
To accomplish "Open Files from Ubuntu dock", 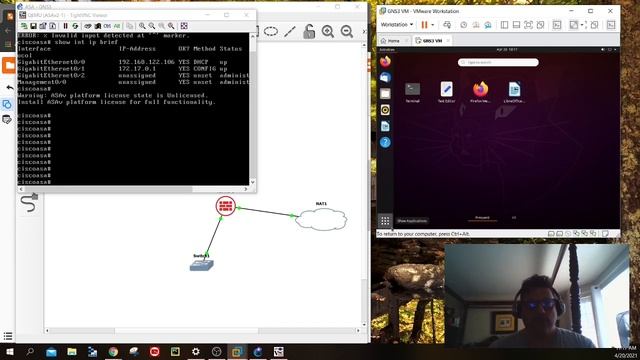I will click(x=385, y=93).
